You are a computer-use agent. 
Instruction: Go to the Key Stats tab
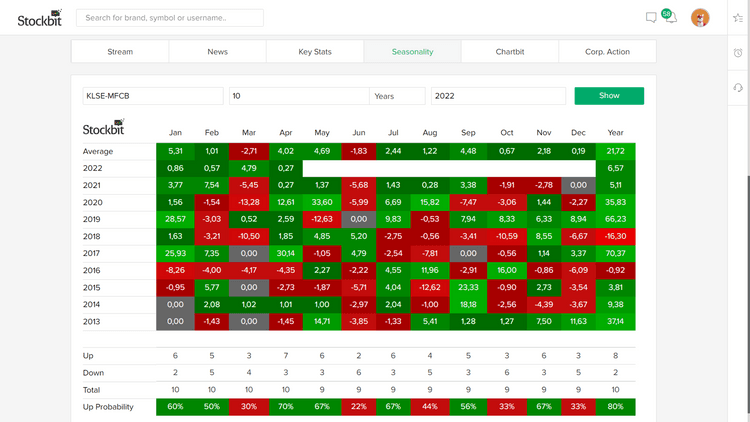point(315,52)
